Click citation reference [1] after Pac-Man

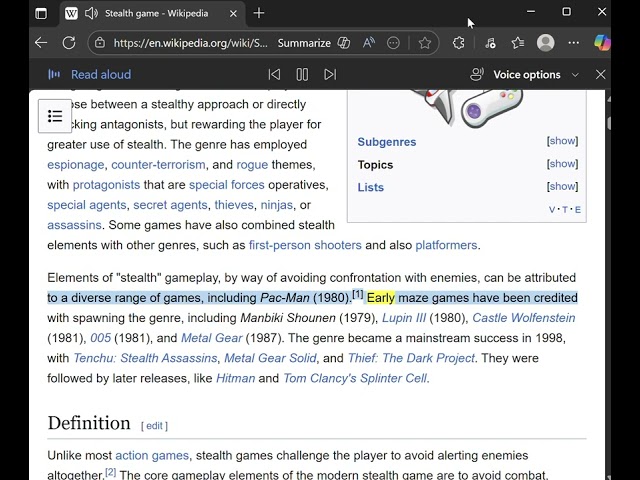click(x=358, y=294)
